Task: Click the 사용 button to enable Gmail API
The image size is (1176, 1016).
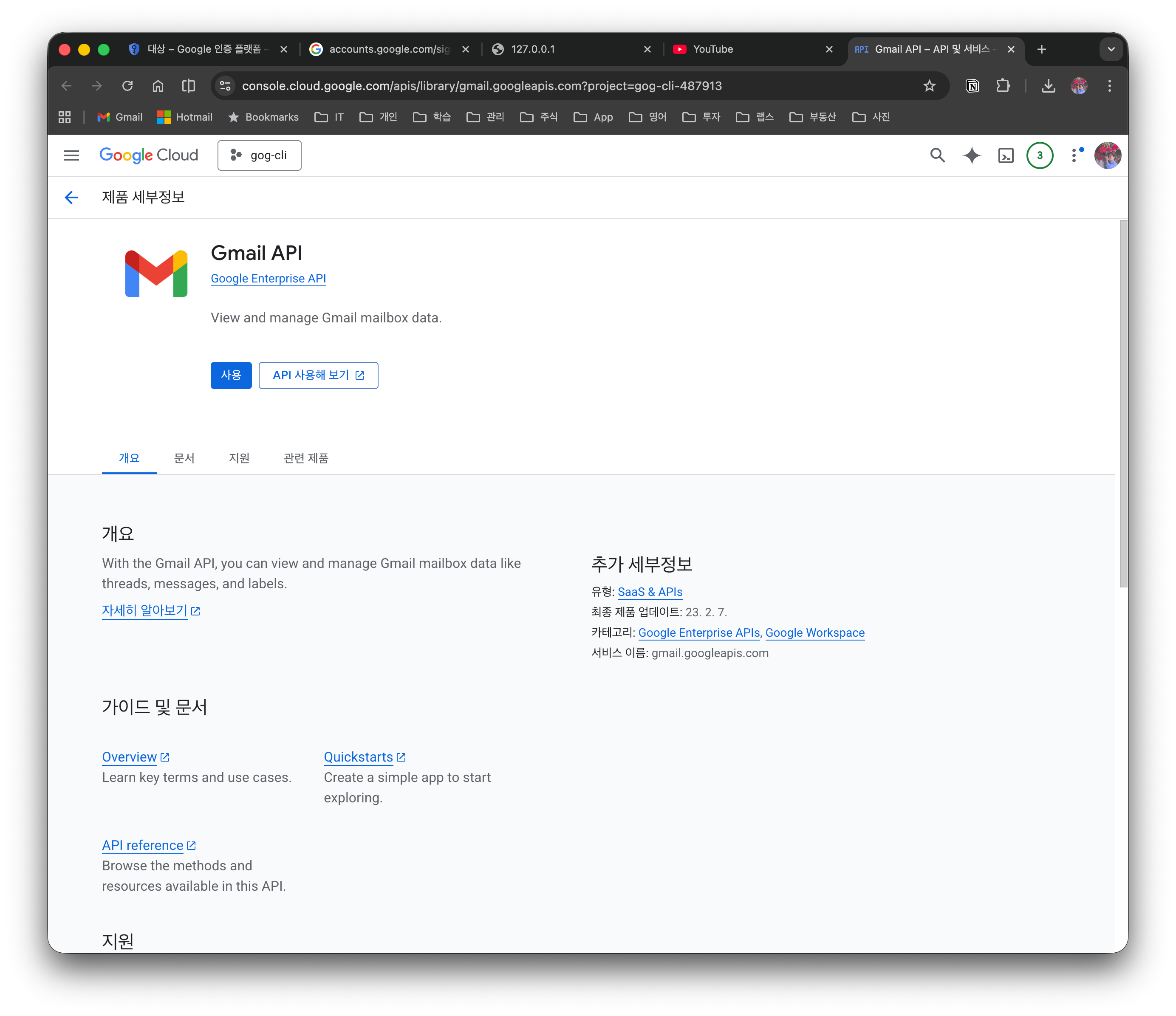Action: 230,375
